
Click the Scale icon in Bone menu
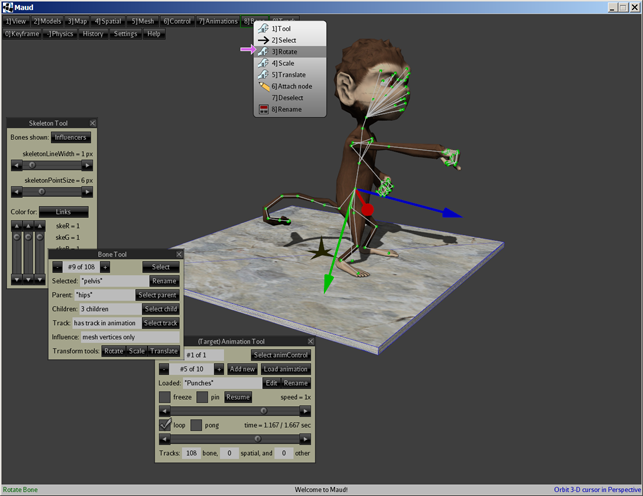(x=263, y=63)
